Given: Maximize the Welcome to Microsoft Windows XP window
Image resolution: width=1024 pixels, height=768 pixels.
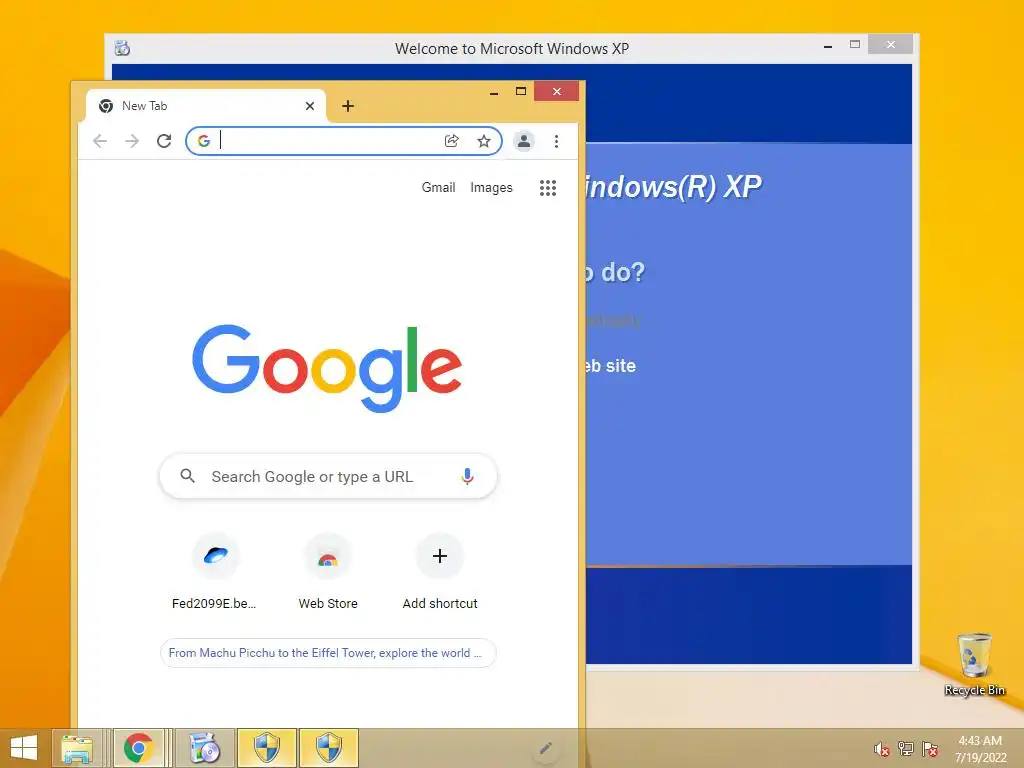Looking at the screenshot, I should click(x=855, y=45).
